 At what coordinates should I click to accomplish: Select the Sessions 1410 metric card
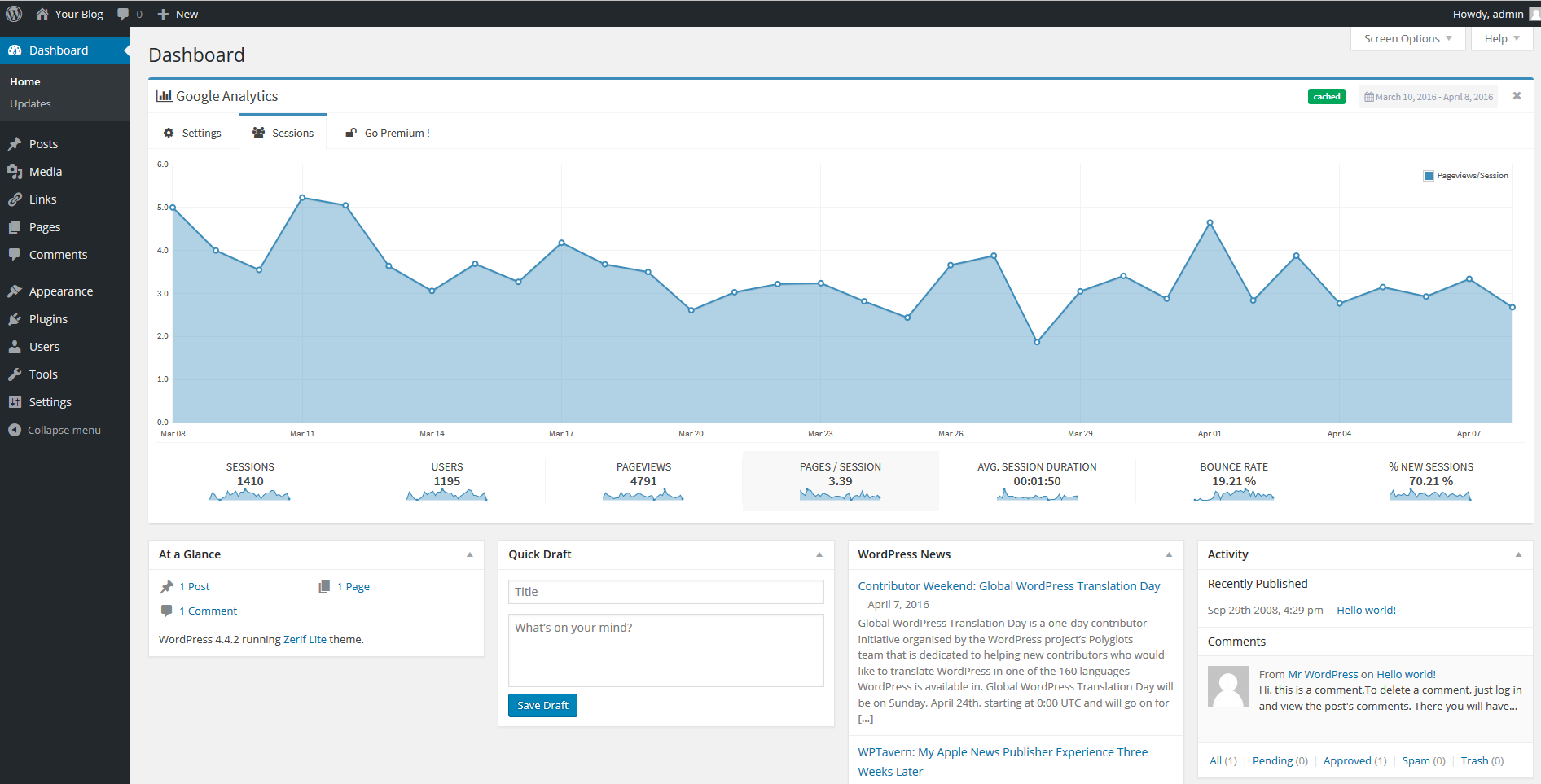[x=250, y=481]
